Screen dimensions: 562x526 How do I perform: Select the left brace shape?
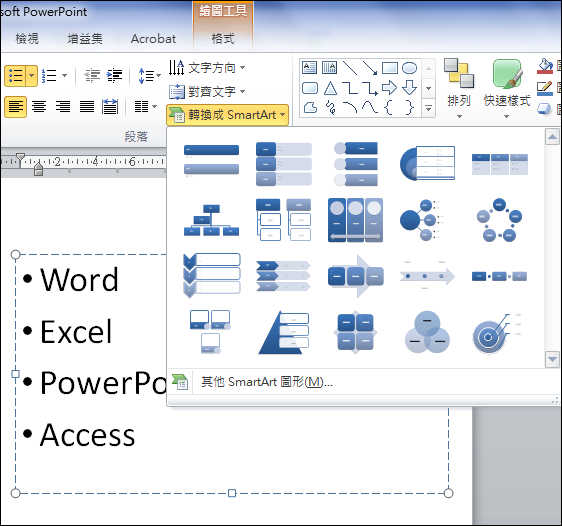coord(388,107)
